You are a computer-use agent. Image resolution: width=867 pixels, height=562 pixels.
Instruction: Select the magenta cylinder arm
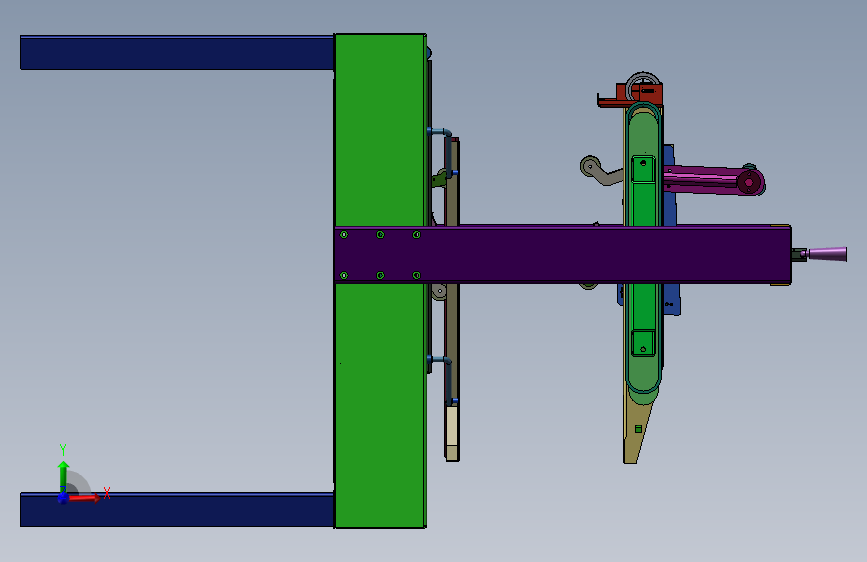click(702, 180)
